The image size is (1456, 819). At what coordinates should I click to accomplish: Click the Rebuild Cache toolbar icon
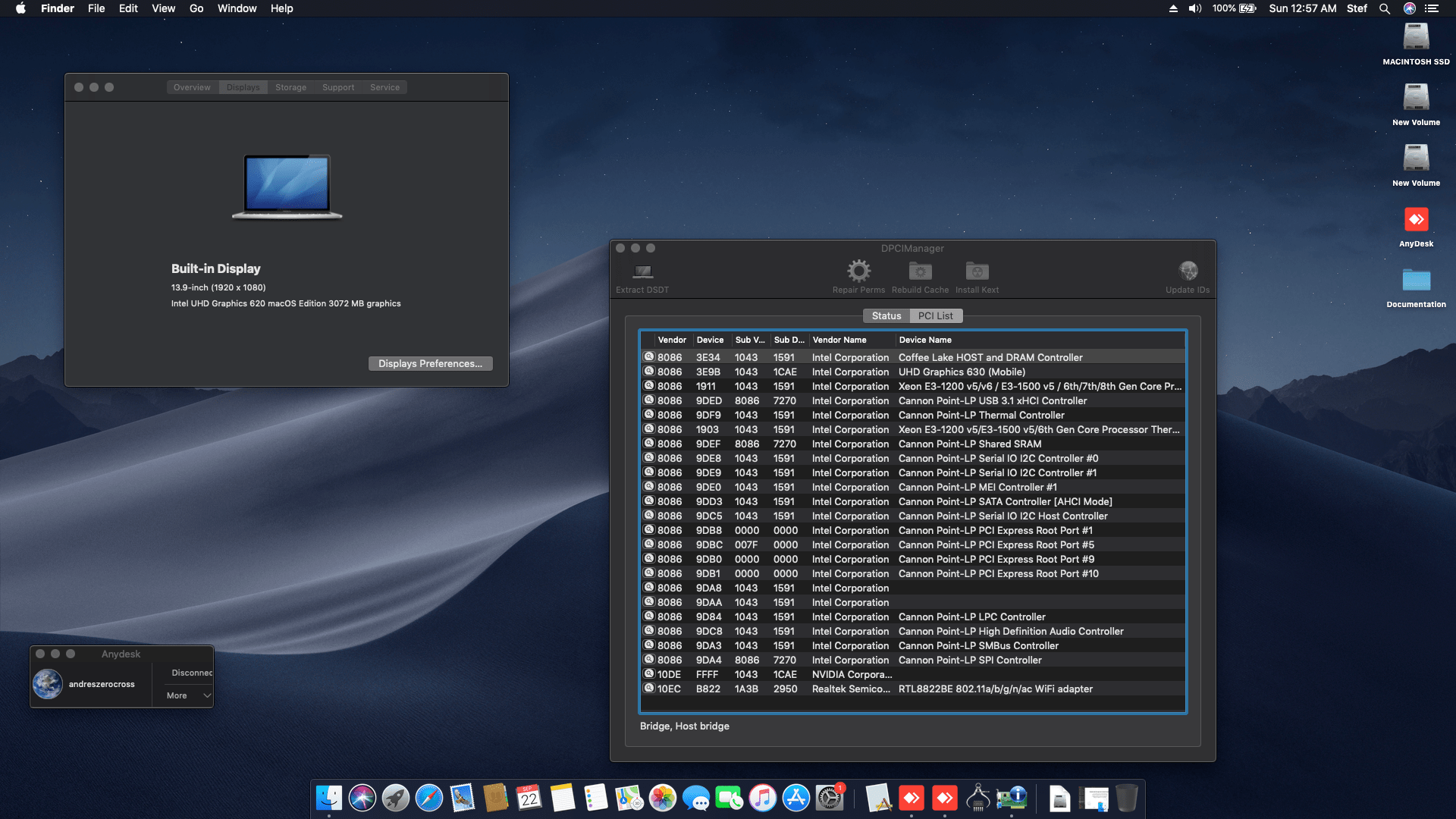point(920,271)
